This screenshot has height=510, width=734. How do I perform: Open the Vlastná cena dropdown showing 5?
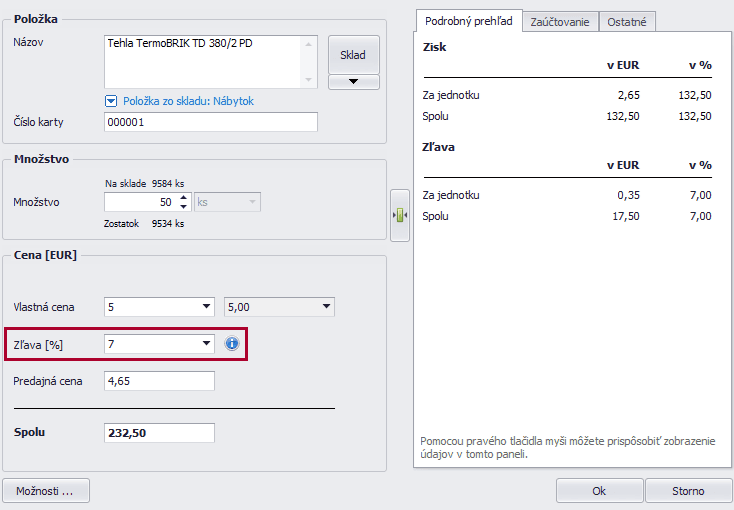159,307
